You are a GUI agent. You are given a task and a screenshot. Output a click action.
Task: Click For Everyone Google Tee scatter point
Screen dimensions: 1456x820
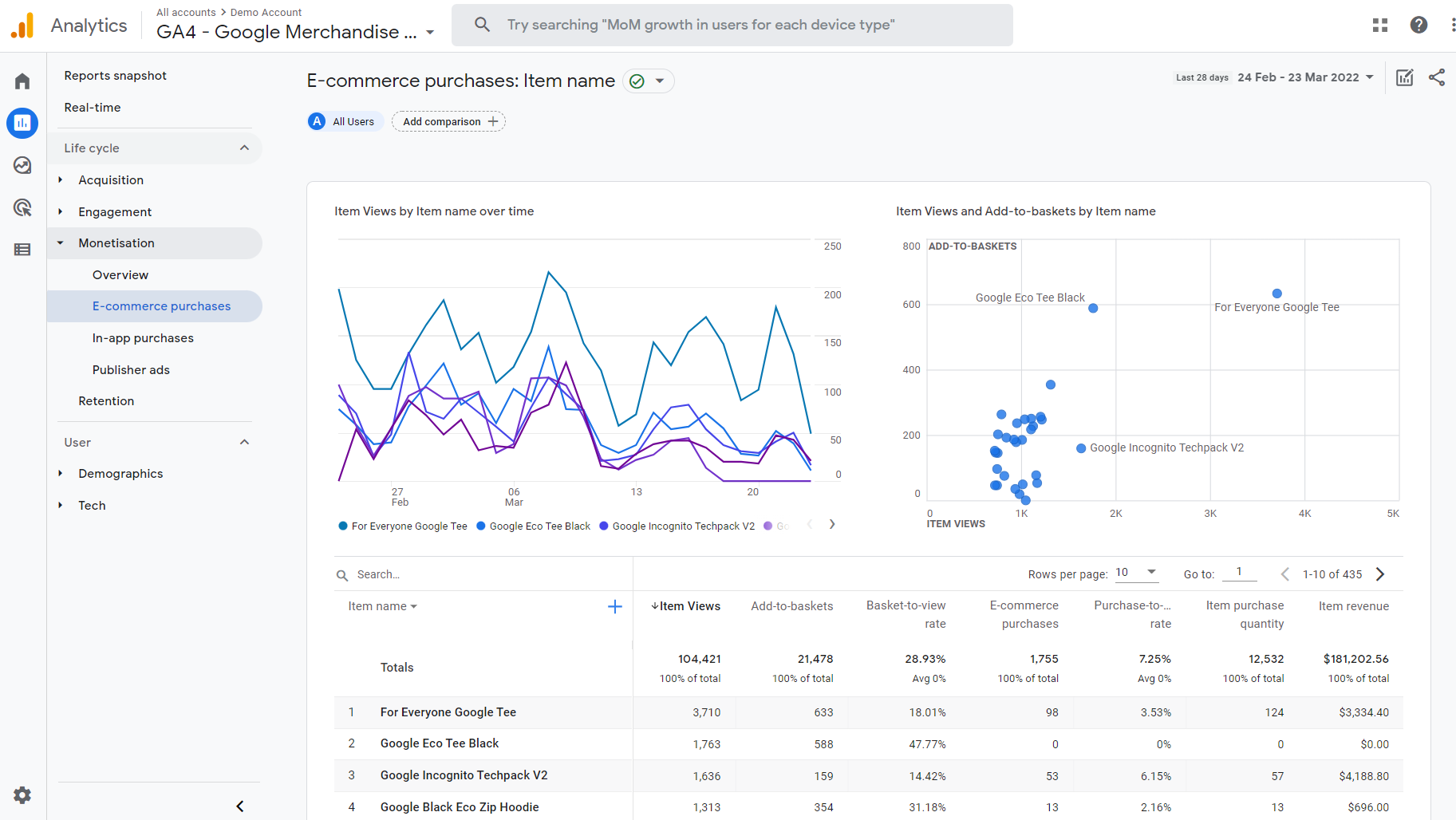click(1277, 294)
